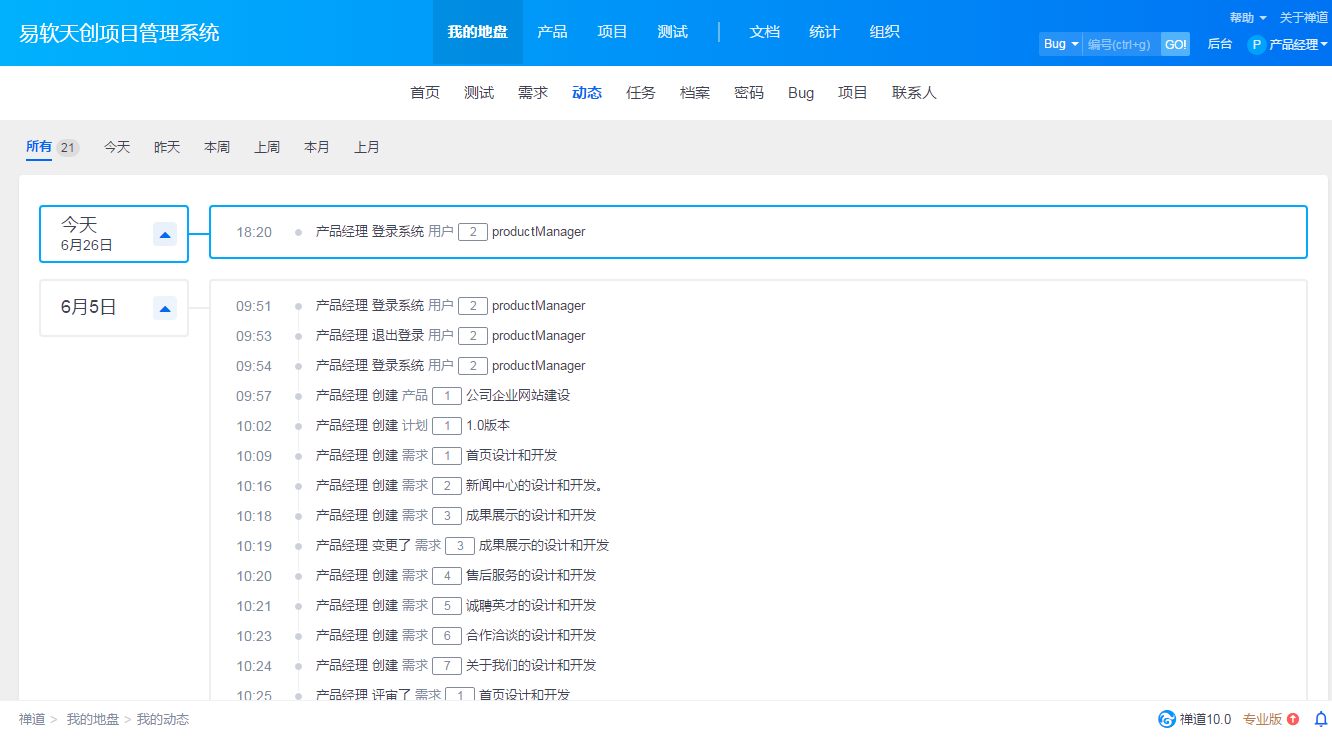Filter dynamics by 本周
The height and width of the screenshot is (737, 1332).
[217, 147]
